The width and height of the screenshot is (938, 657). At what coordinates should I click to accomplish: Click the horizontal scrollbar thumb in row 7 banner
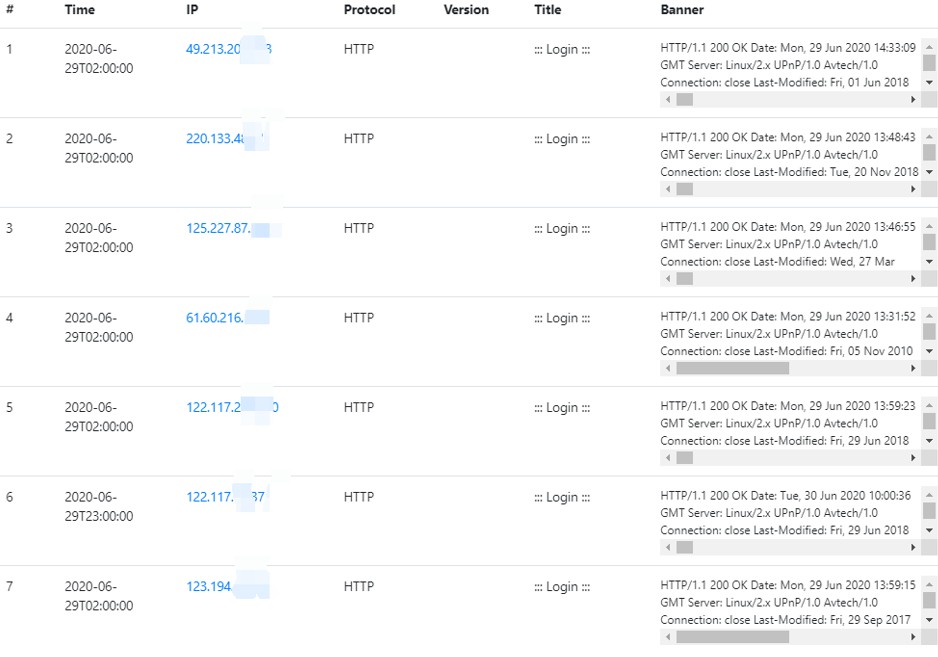(x=732, y=636)
